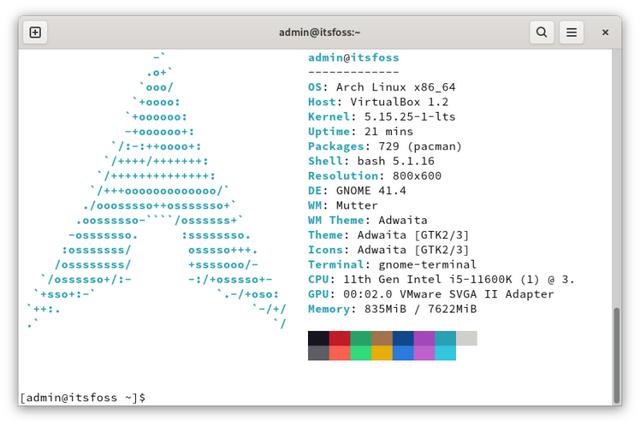Click the CPU line with 'i5-11600K'
This screenshot has height=426, width=640.
point(441,279)
